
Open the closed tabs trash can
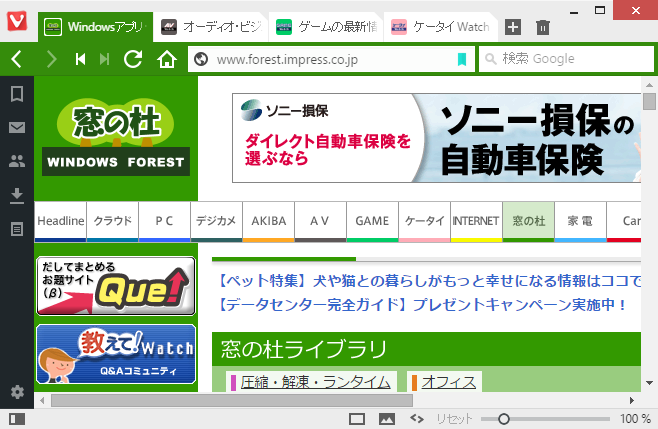[543, 27]
